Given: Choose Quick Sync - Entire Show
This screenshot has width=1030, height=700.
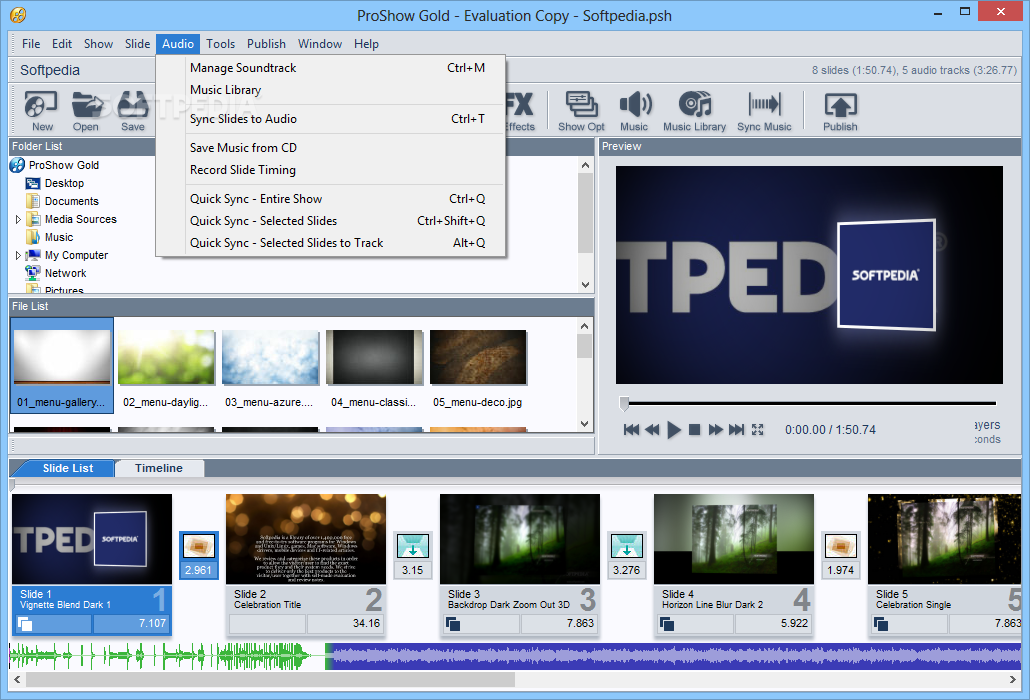Looking at the screenshot, I should coord(331,199).
